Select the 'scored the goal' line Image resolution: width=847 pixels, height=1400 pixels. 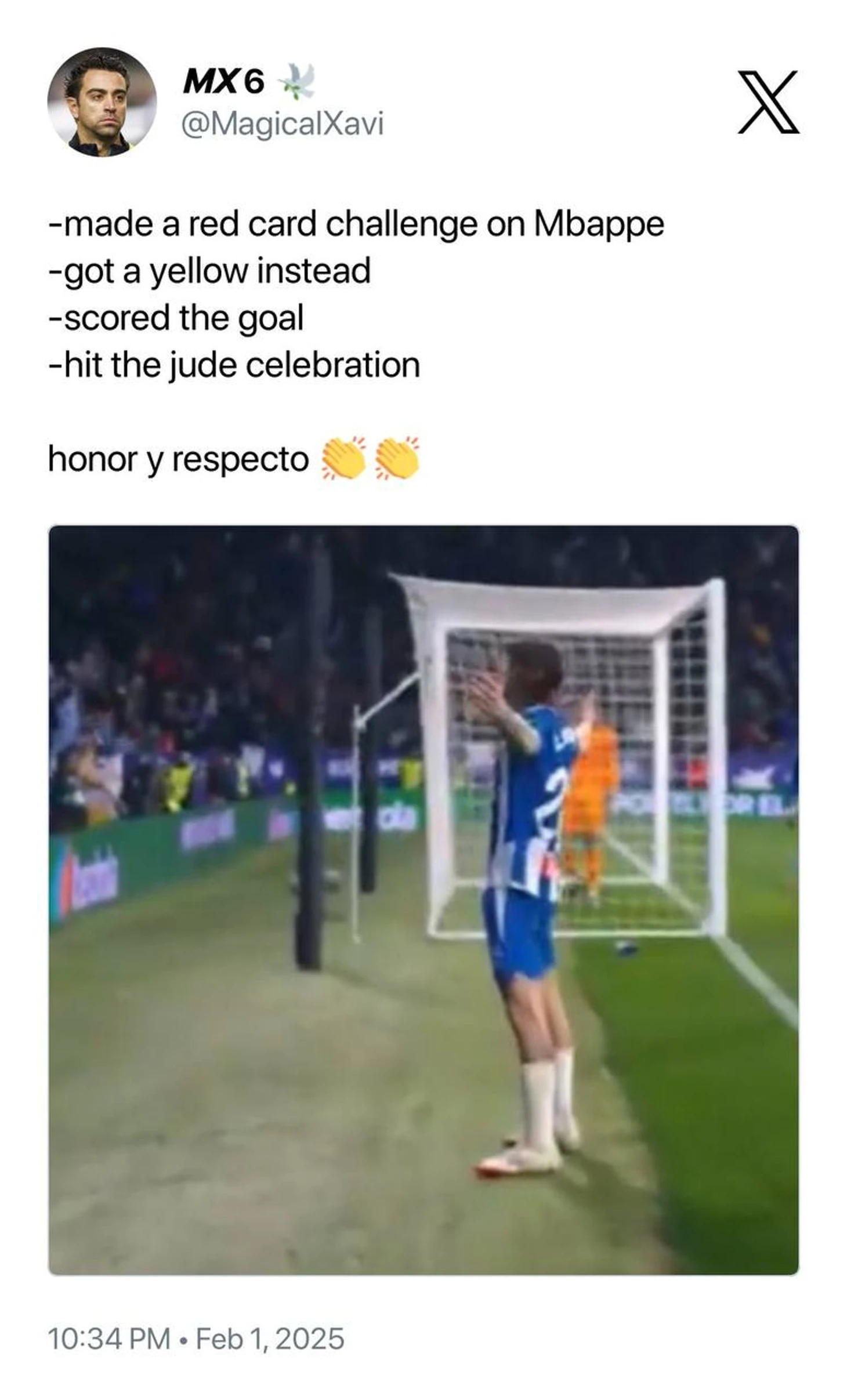click(176, 318)
